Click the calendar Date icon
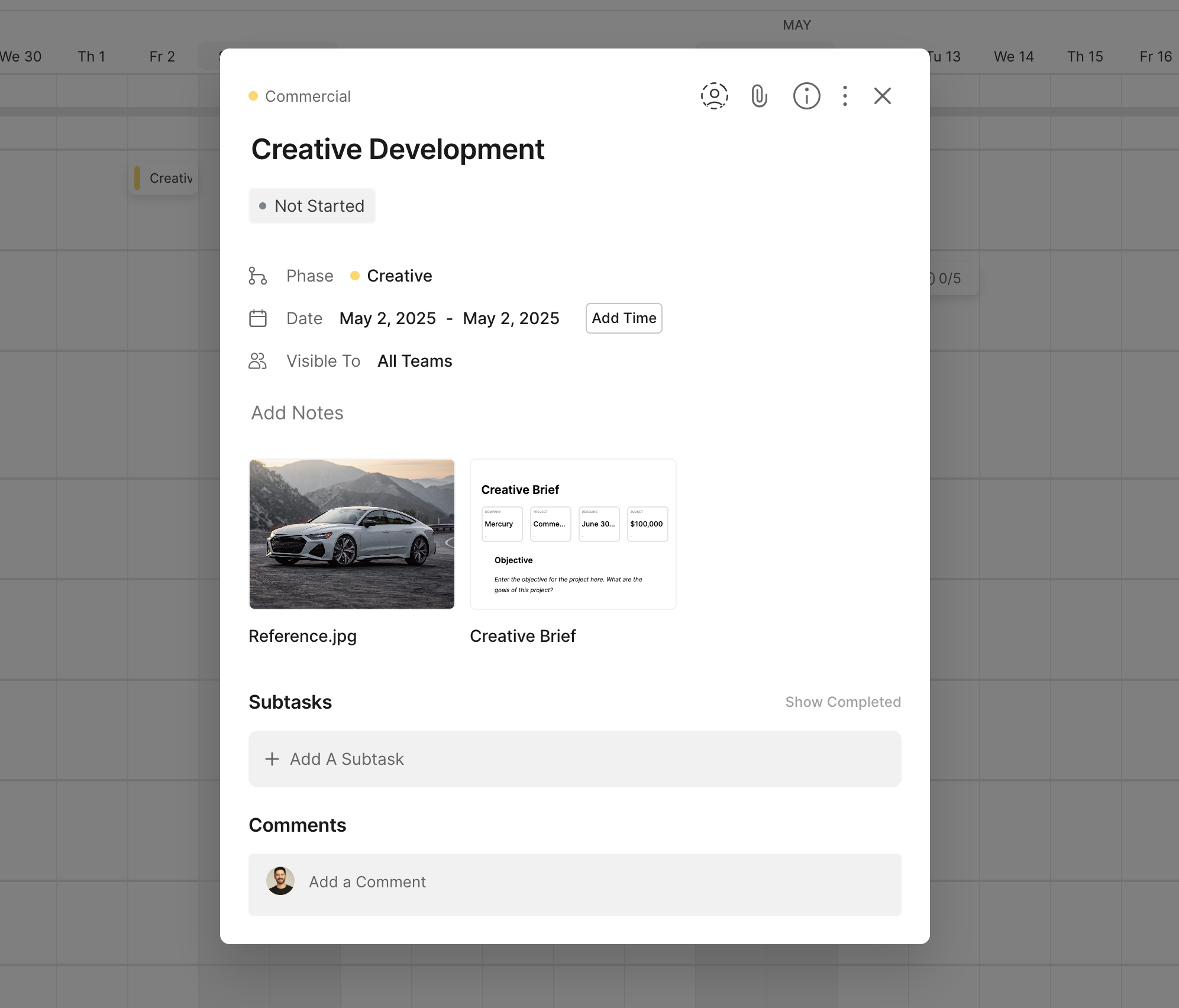 click(257, 318)
